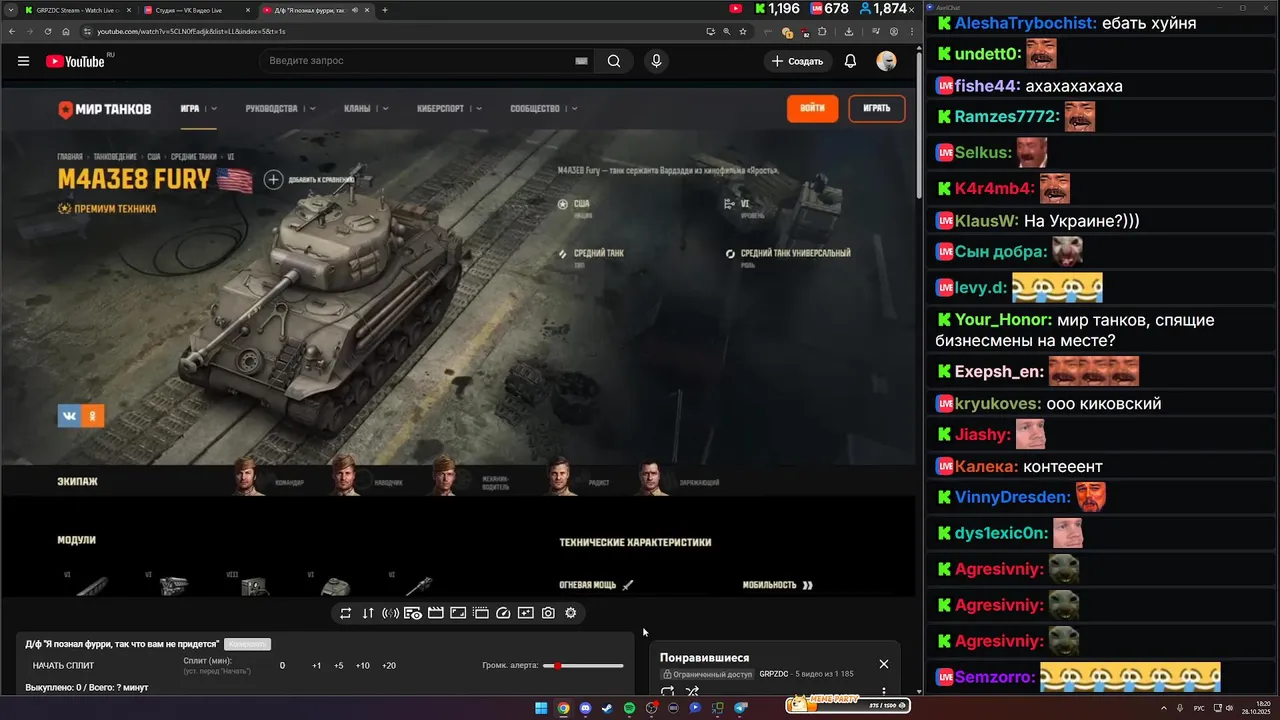
Task: Click the СРЕДНИЕ ТАНКИ breadcrumb link
Action: [x=194, y=157]
